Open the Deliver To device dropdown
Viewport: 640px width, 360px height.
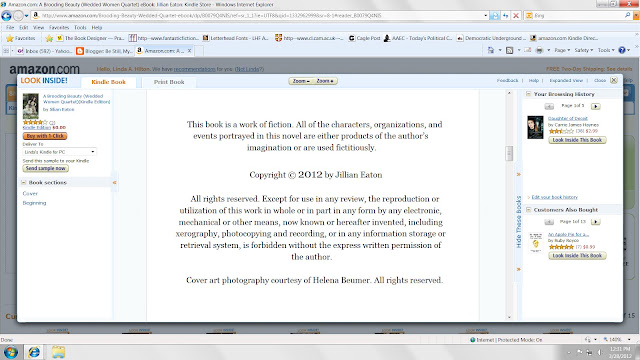click(59, 152)
